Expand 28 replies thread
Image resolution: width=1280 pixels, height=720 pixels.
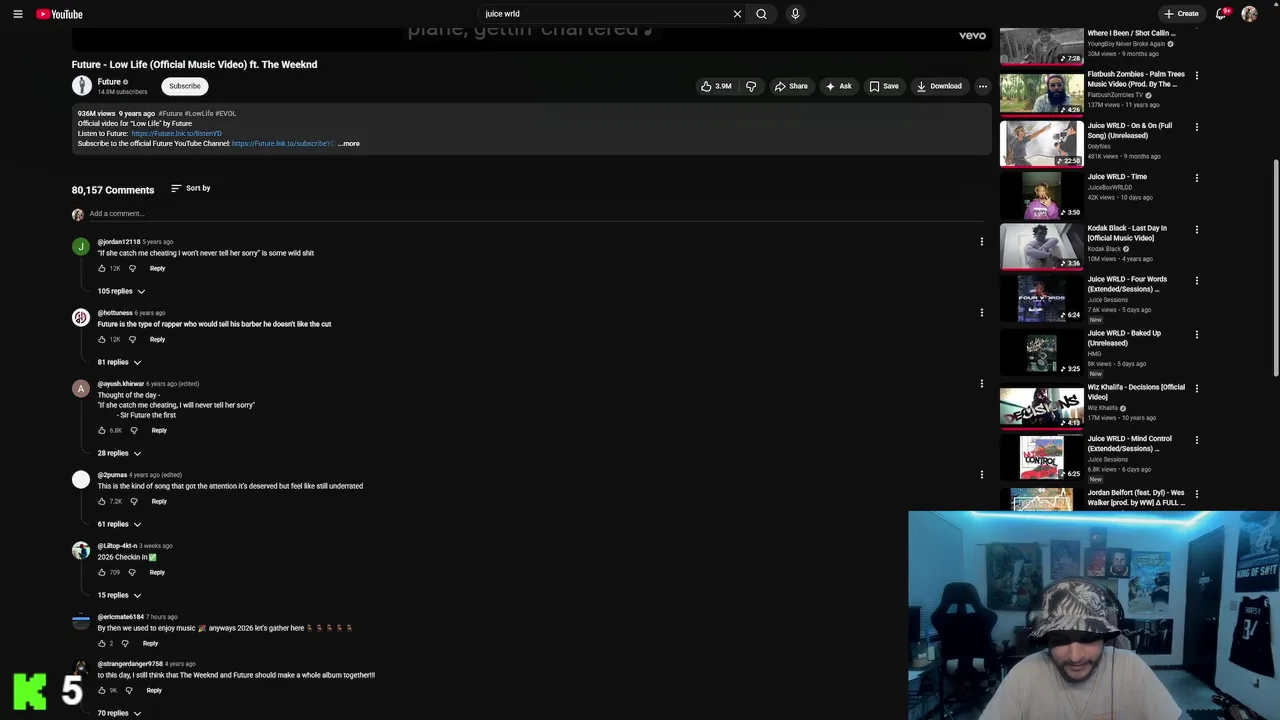coord(119,453)
